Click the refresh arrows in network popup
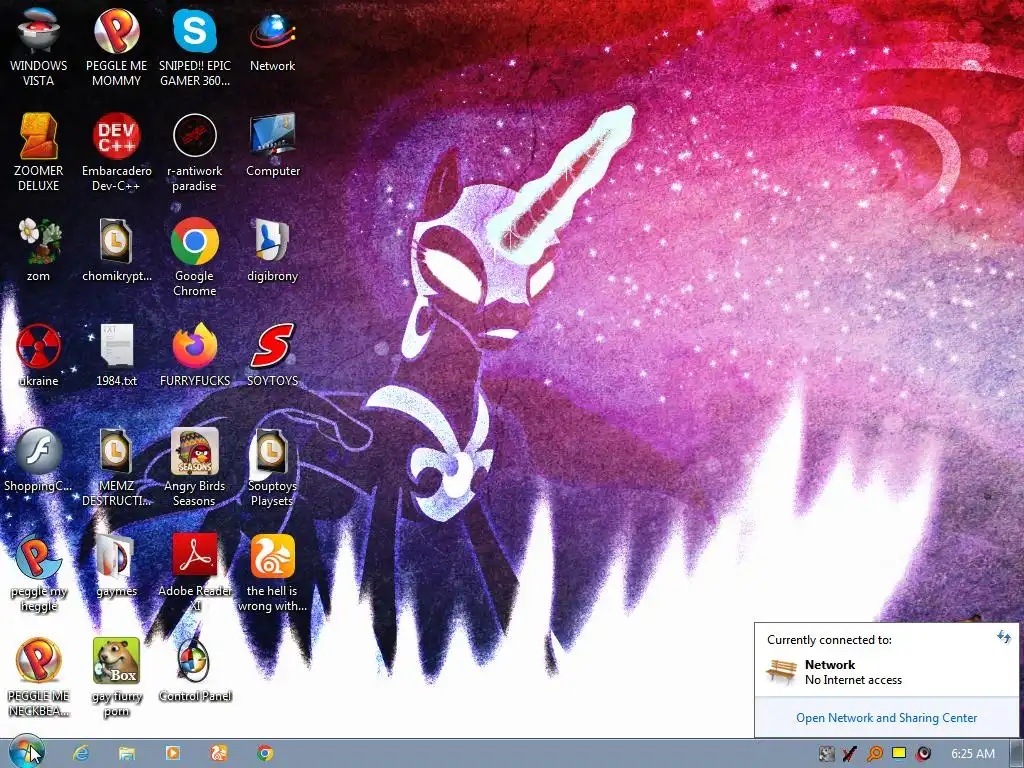Viewport: 1024px width, 768px height. coord(1004,637)
